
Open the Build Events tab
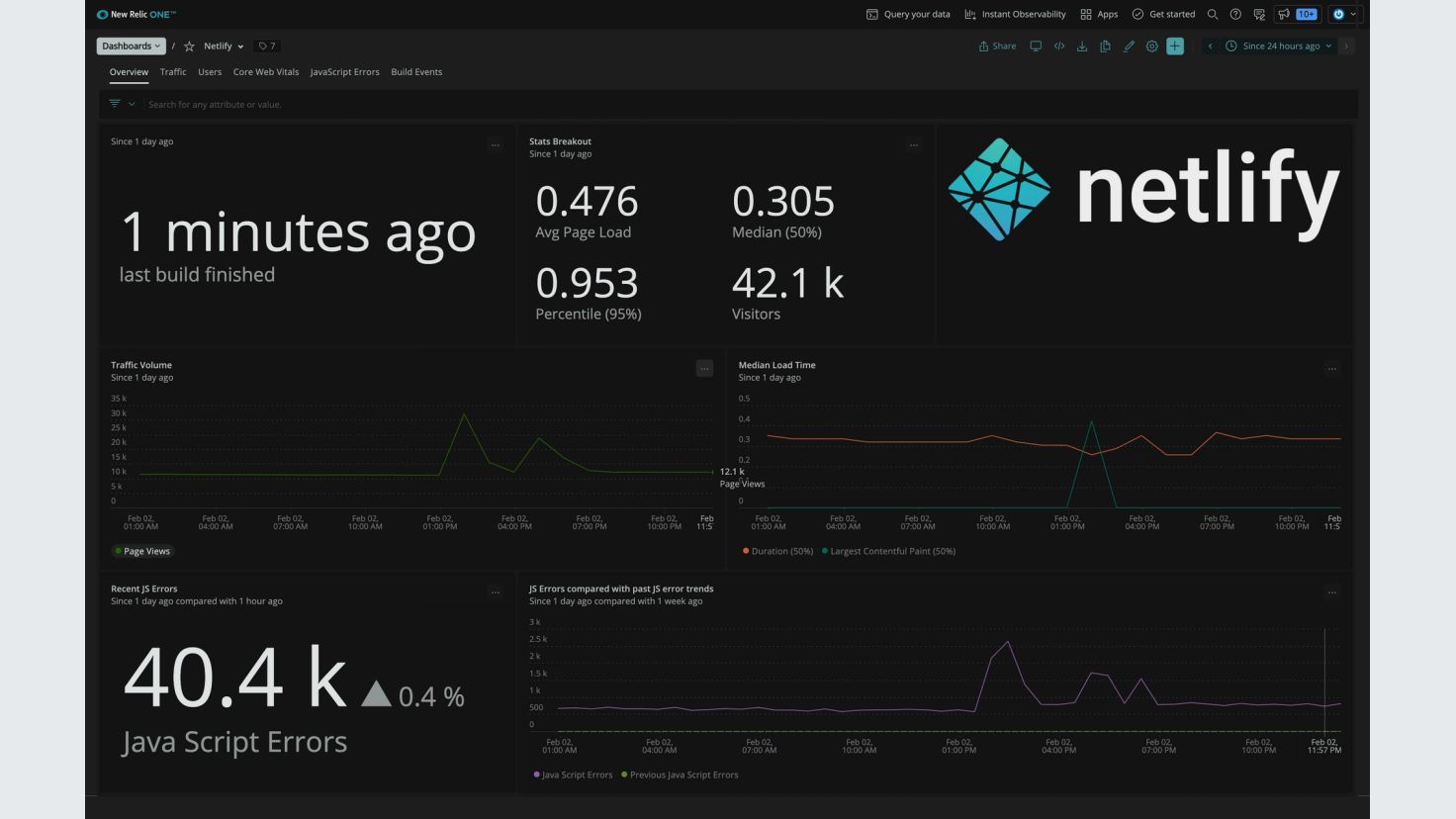coord(416,72)
